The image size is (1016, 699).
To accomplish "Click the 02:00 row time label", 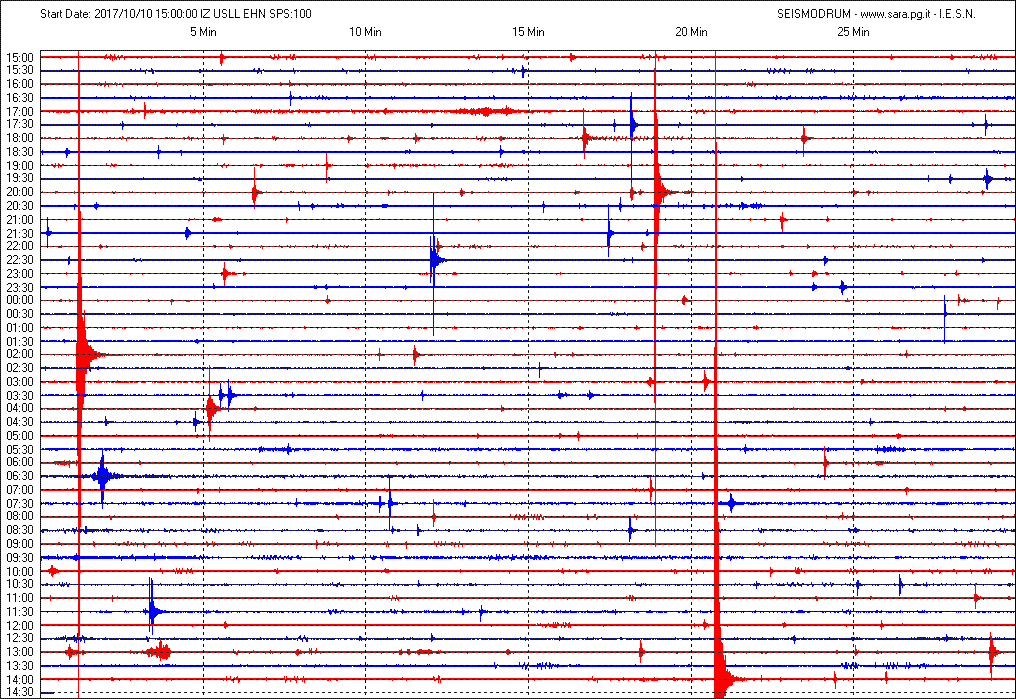I will pos(20,354).
